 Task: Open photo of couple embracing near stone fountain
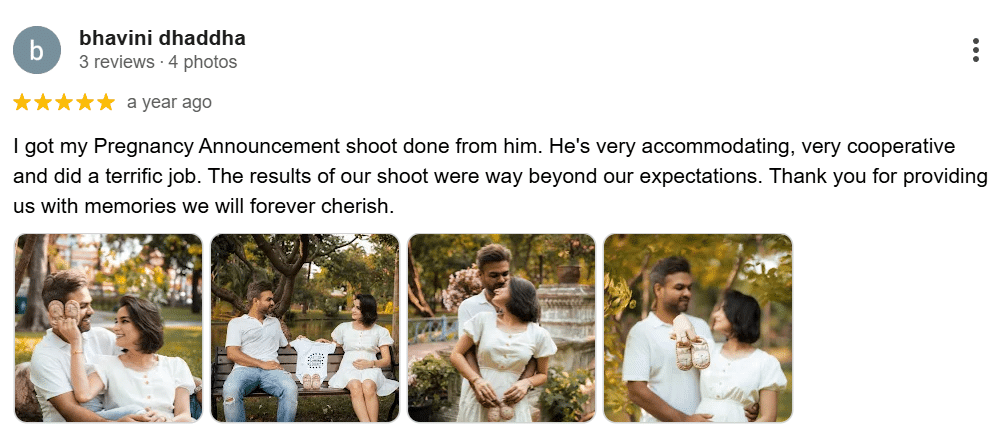tap(501, 328)
